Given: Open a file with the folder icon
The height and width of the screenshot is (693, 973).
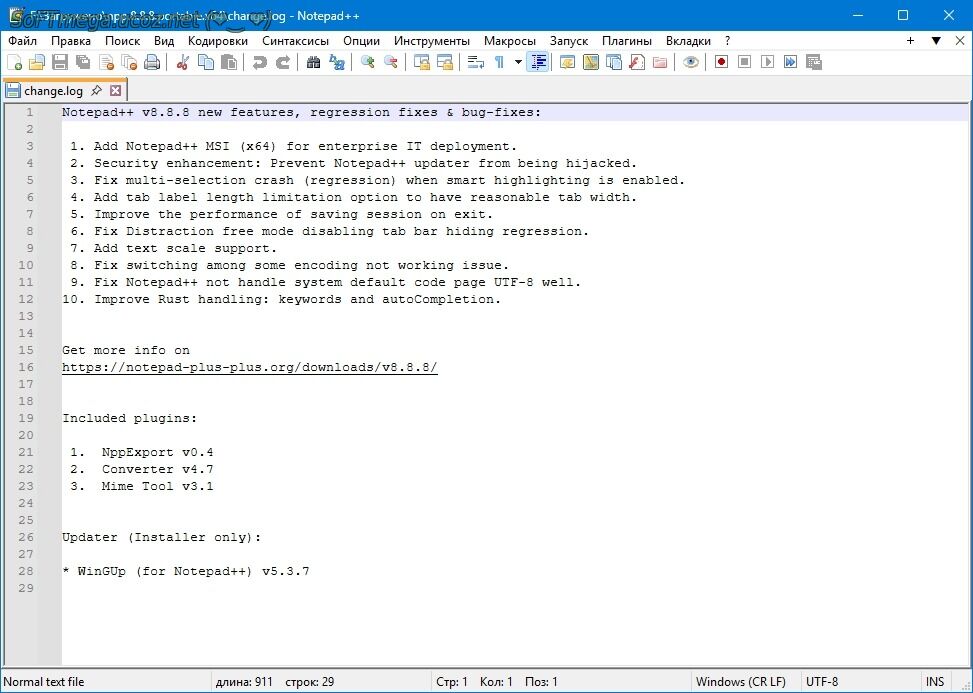Looking at the screenshot, I should 37,62.
